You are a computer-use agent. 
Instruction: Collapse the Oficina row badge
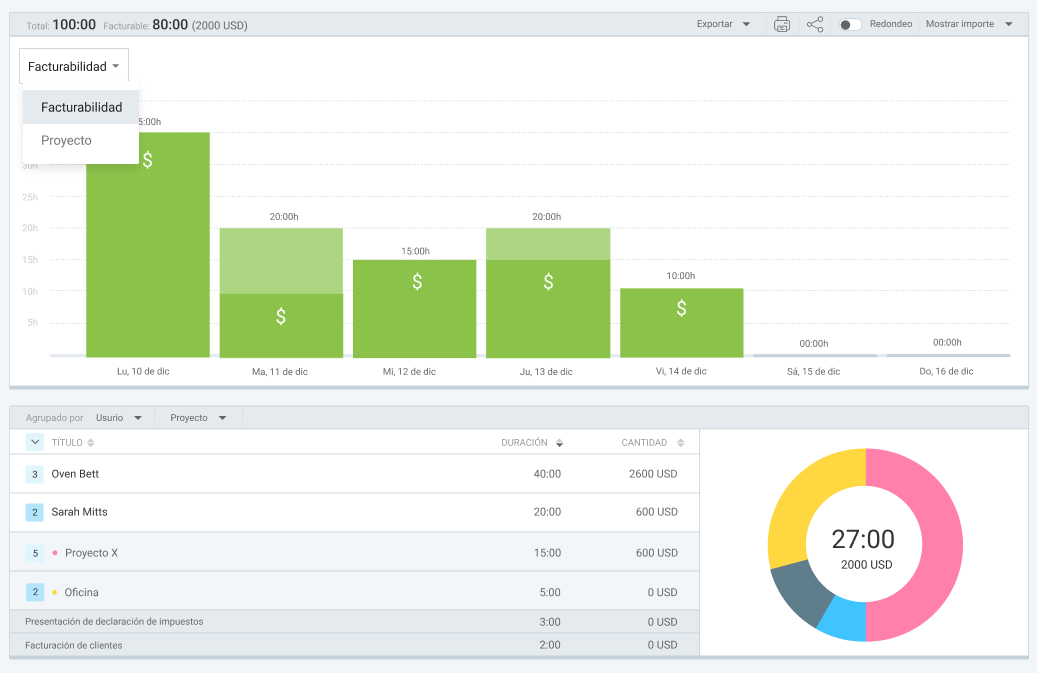[x=35, y=592]
